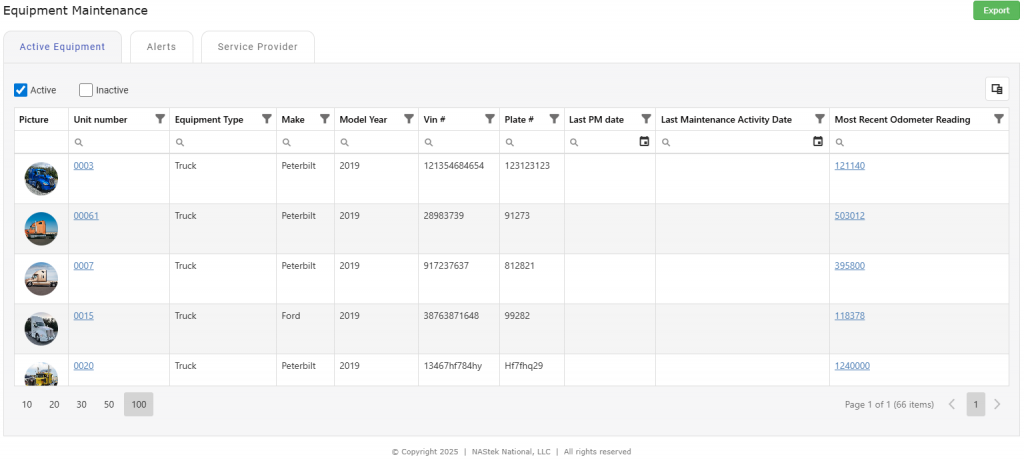The width and height of the screenshot is (1024, 461).
Task: Click the Vin # filter icon
Action: pos(489,119)
